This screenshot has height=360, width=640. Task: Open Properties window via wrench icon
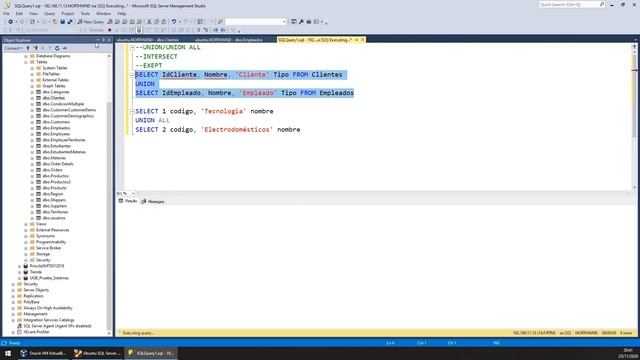point(301,22)
